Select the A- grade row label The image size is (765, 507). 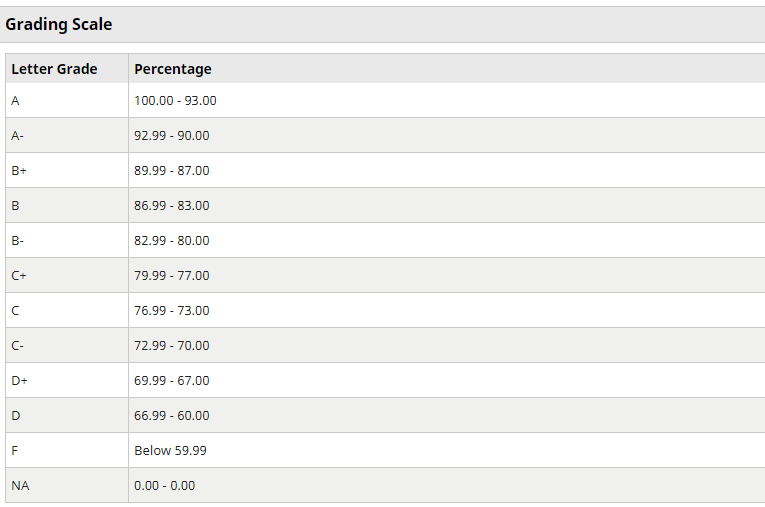[x=17, y=136]
